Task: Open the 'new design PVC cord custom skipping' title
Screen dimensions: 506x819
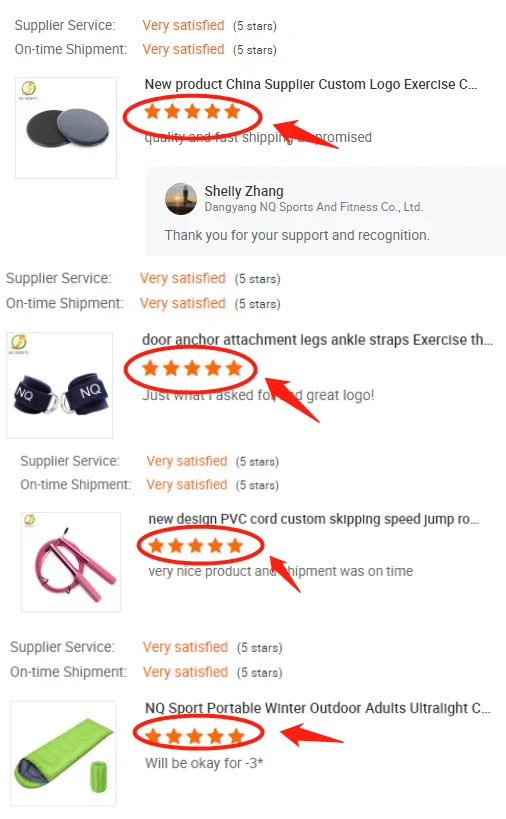Action: click(x=313, y=519)
